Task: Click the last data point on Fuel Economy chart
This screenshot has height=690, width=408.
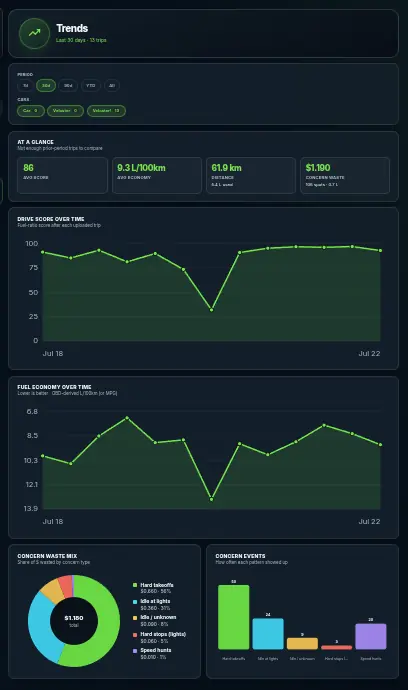Action: pyautogui.click(x=380, y=444)
